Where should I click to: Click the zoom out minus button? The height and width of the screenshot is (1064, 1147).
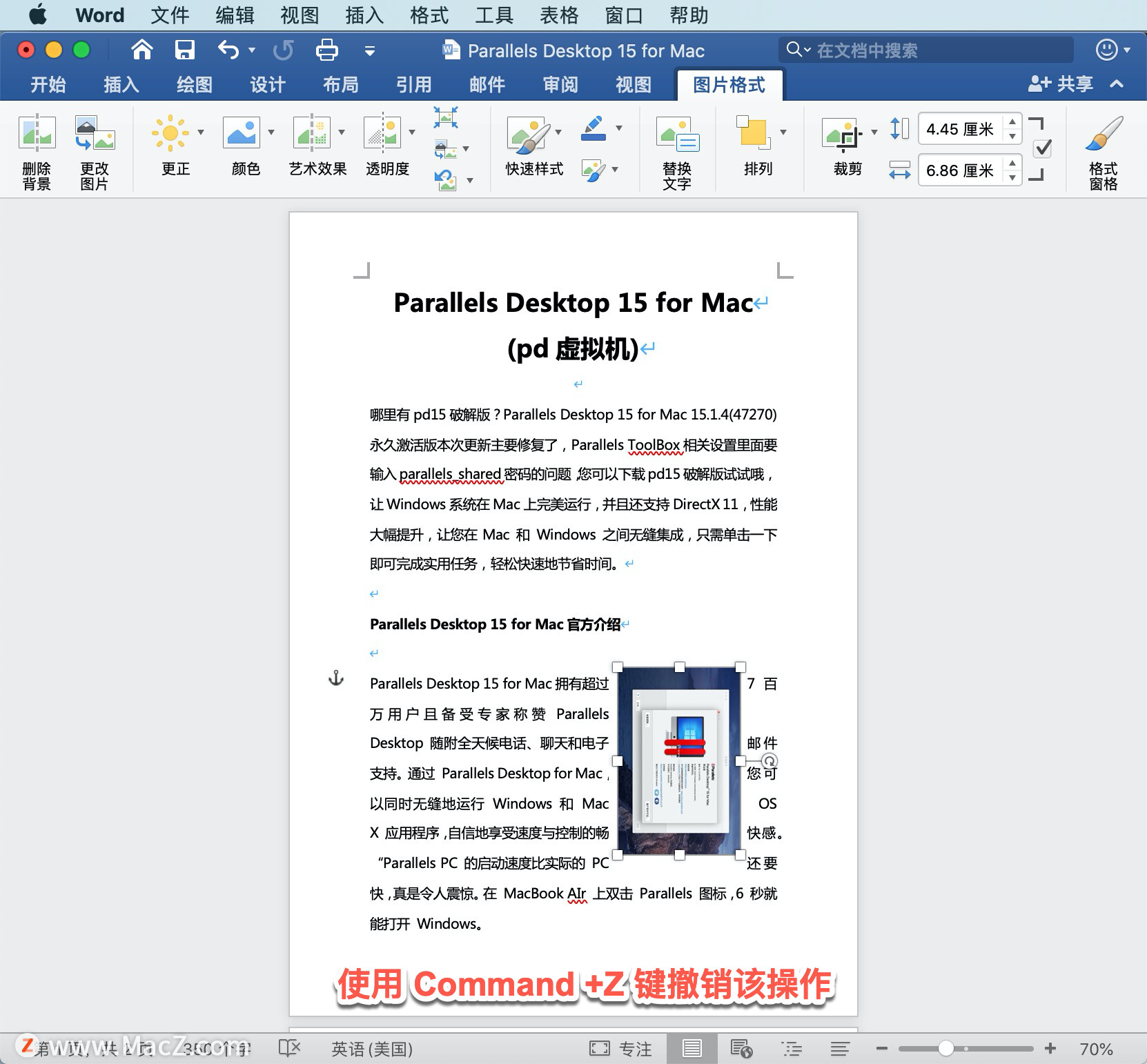(881, 1049)
